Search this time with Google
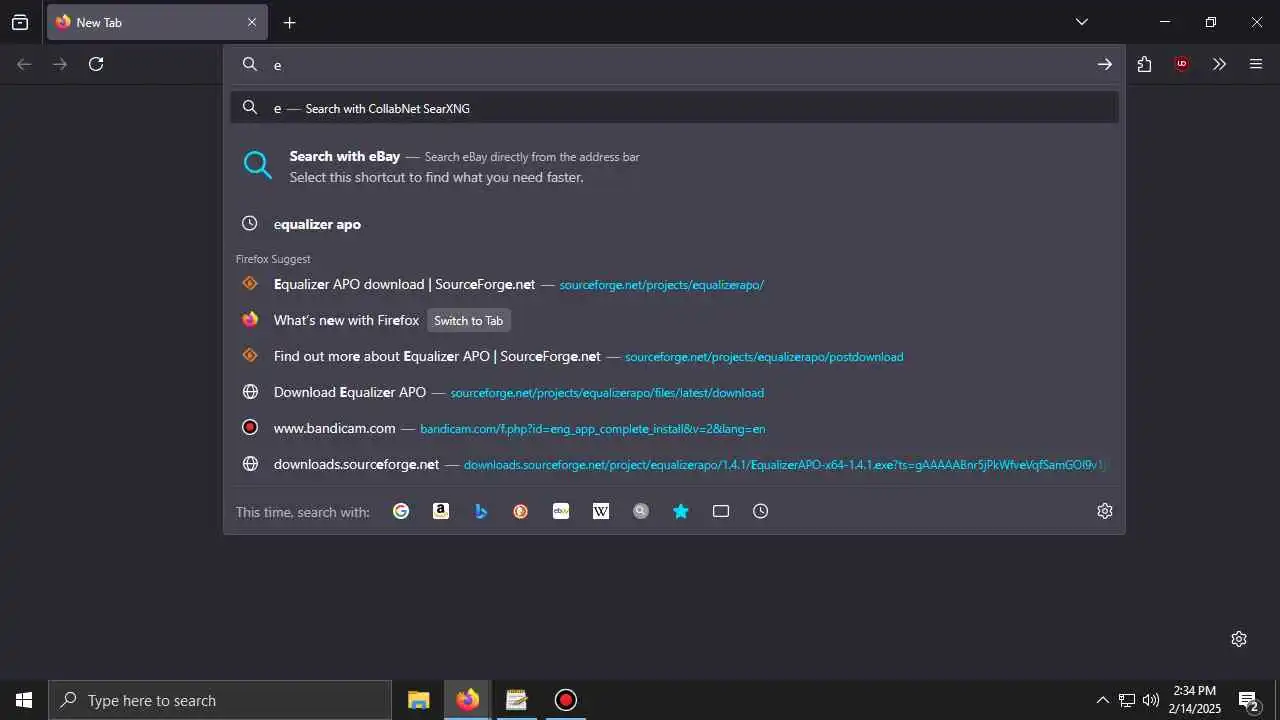Screen dimensions: 1280x720 tap(401, 511)
